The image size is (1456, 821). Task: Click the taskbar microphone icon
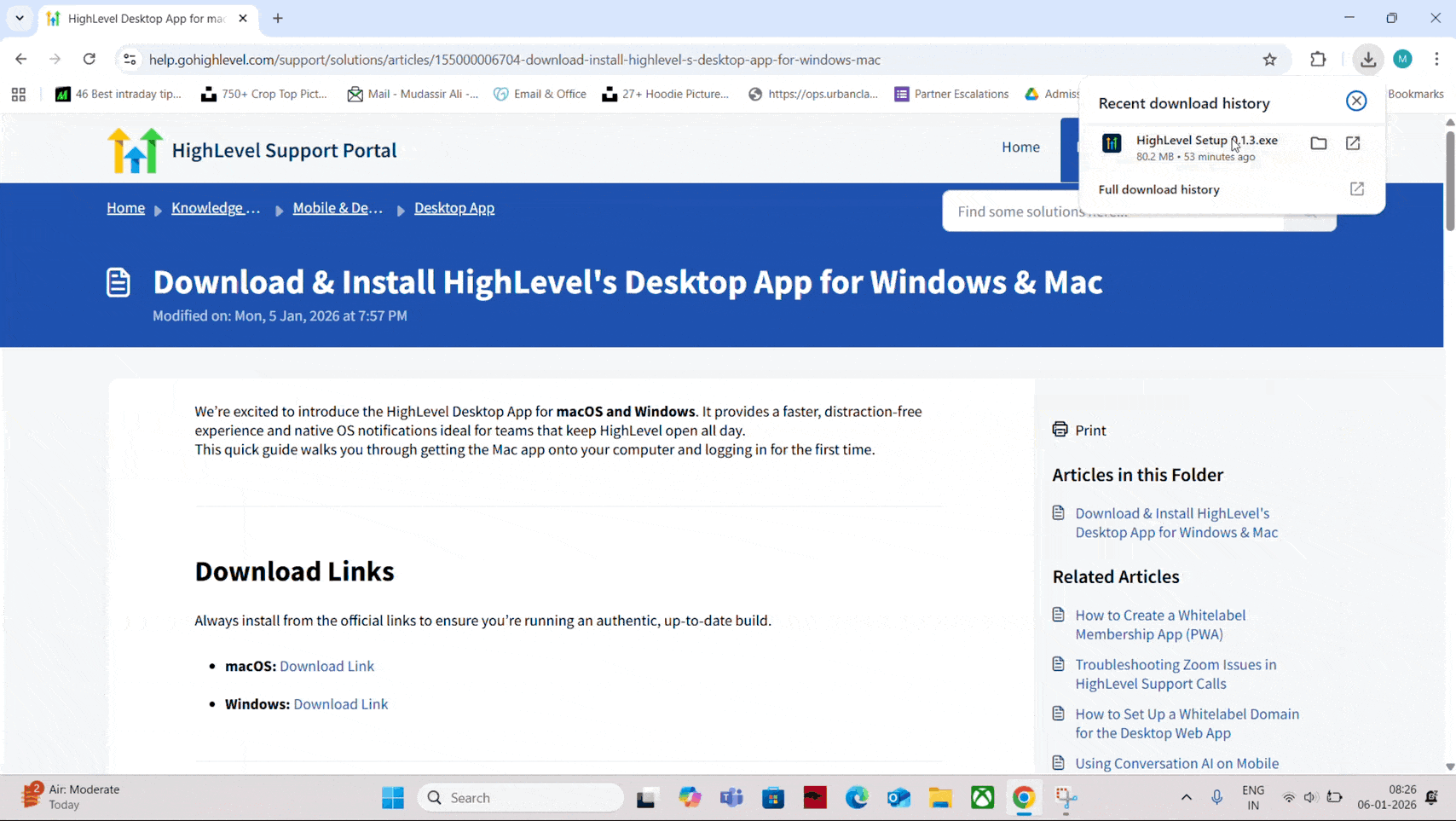coord(1216,798)
